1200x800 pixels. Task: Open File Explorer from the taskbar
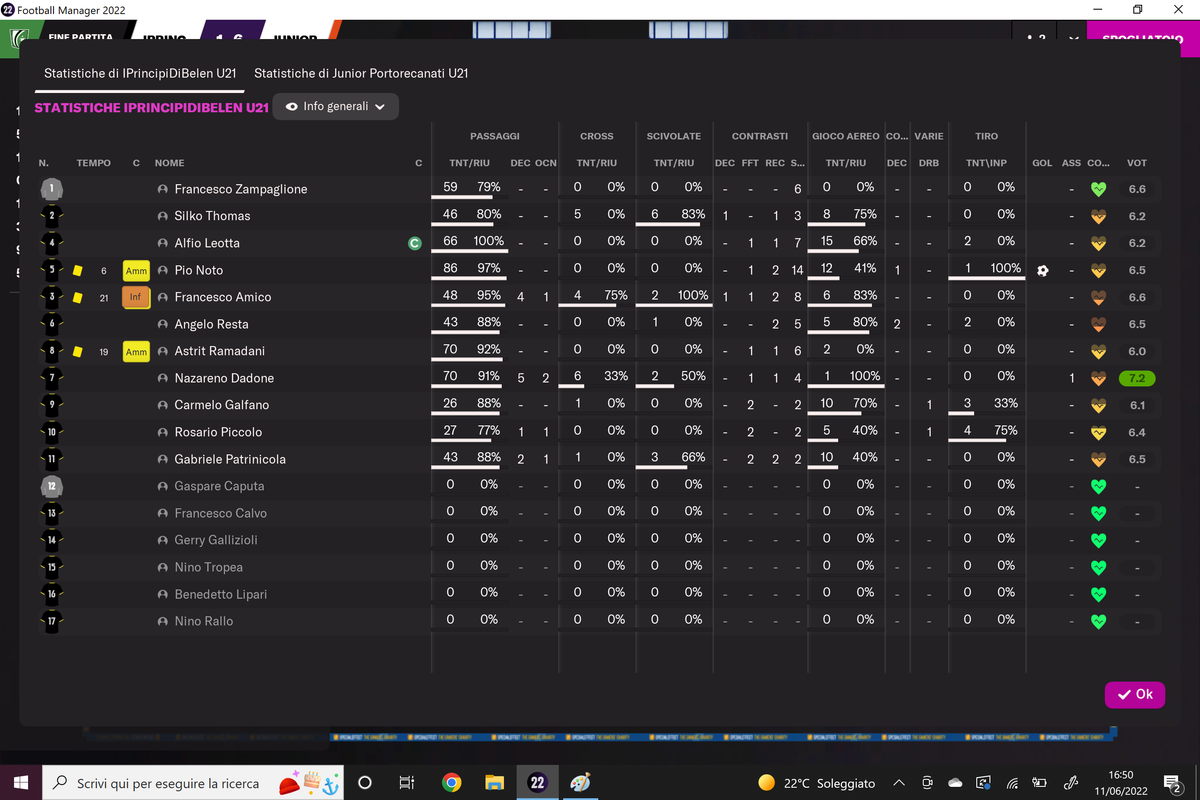coord(494,782)
